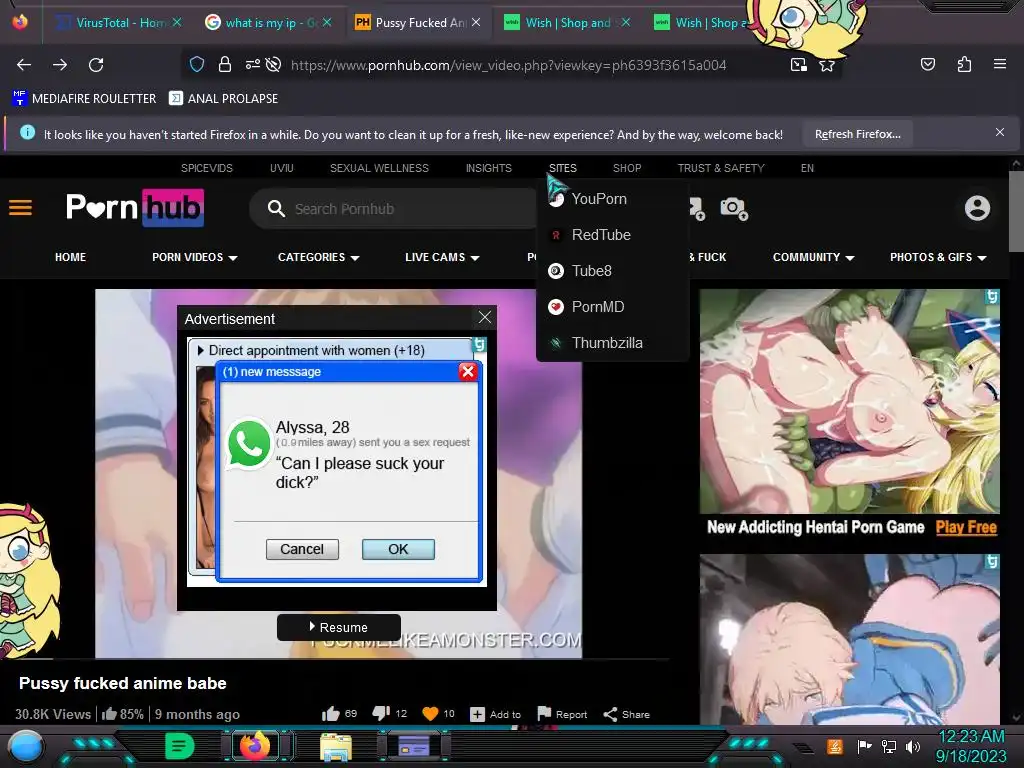
Task: Click the network tray icon
Action: (x=889, y=746)
